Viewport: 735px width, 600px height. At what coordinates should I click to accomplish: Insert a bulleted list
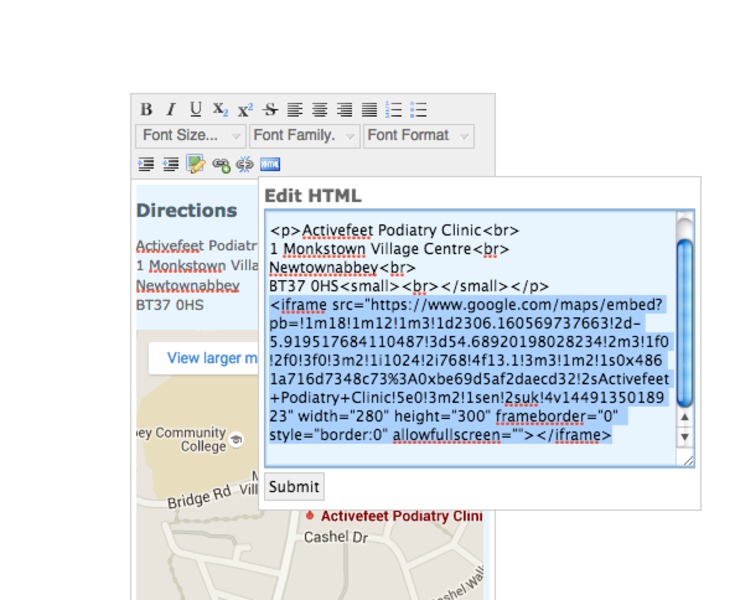point(419,110)
